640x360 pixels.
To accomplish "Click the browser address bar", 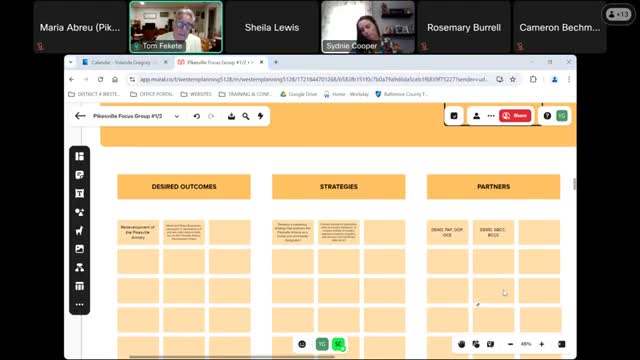I will (x=313, y=79).
